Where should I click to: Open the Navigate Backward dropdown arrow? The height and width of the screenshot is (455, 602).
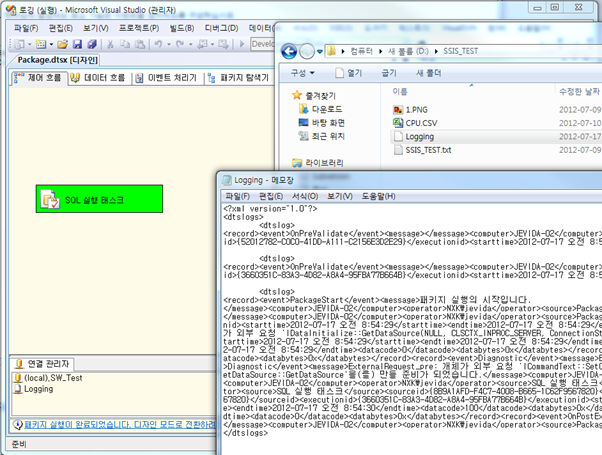click(x=212, y=45)
